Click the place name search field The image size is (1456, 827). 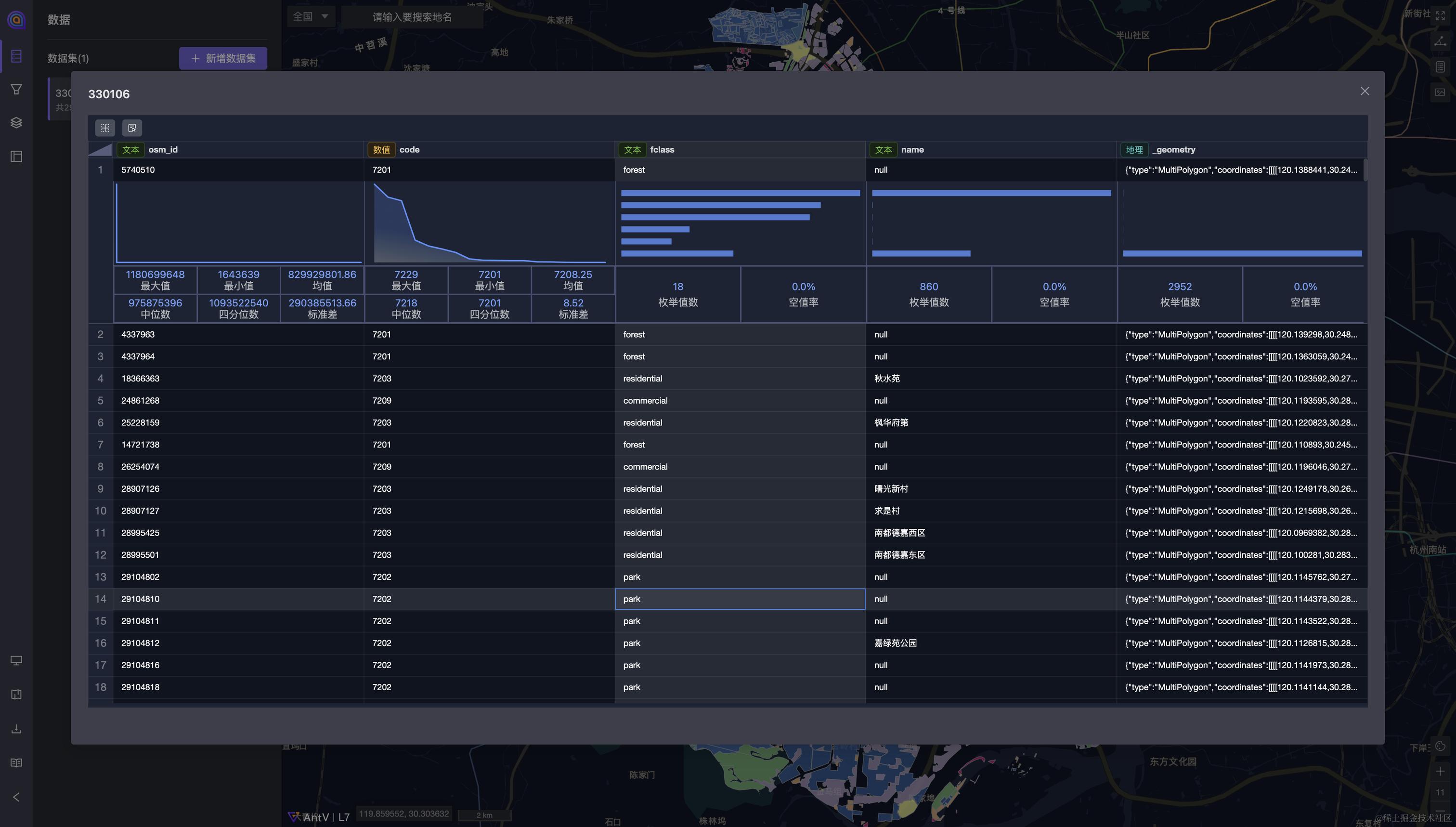point(412,17)
